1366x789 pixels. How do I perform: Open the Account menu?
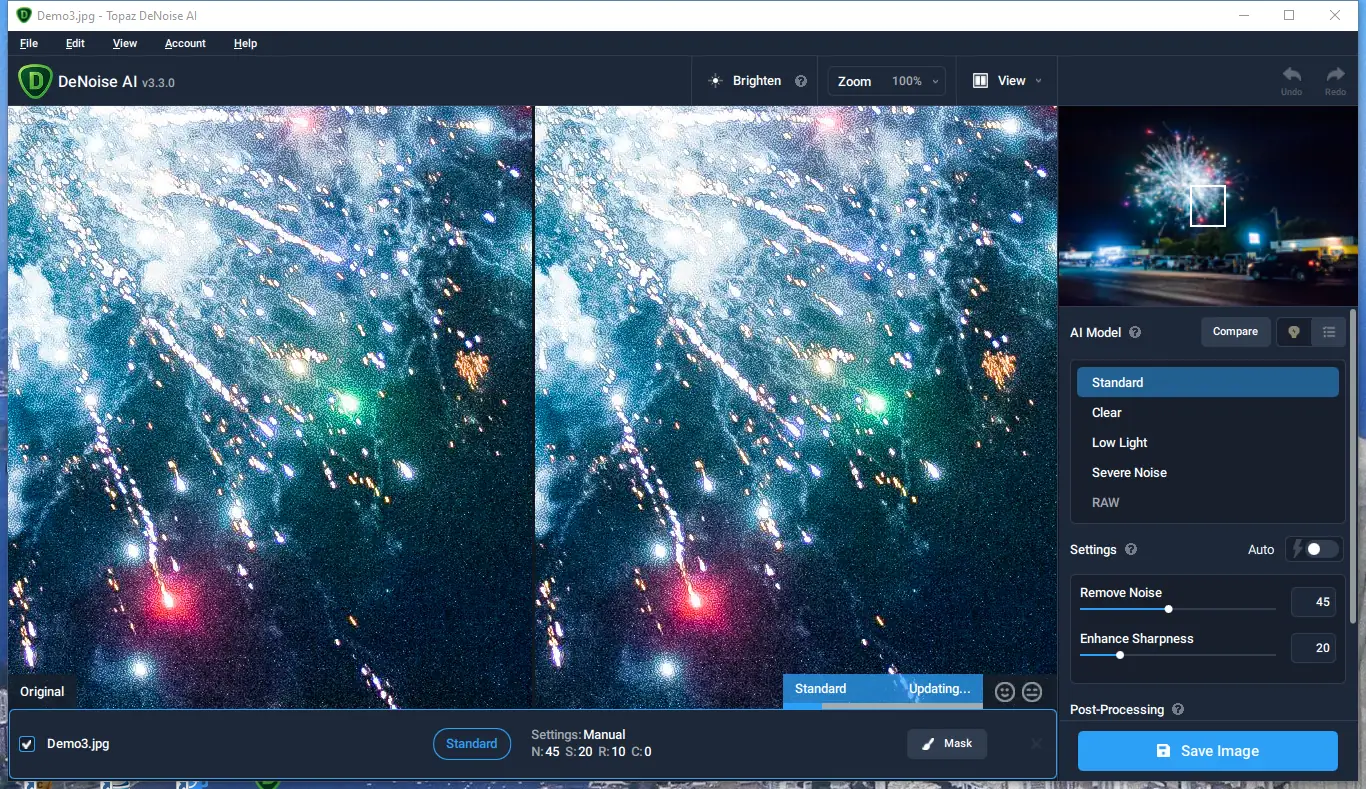185,44
